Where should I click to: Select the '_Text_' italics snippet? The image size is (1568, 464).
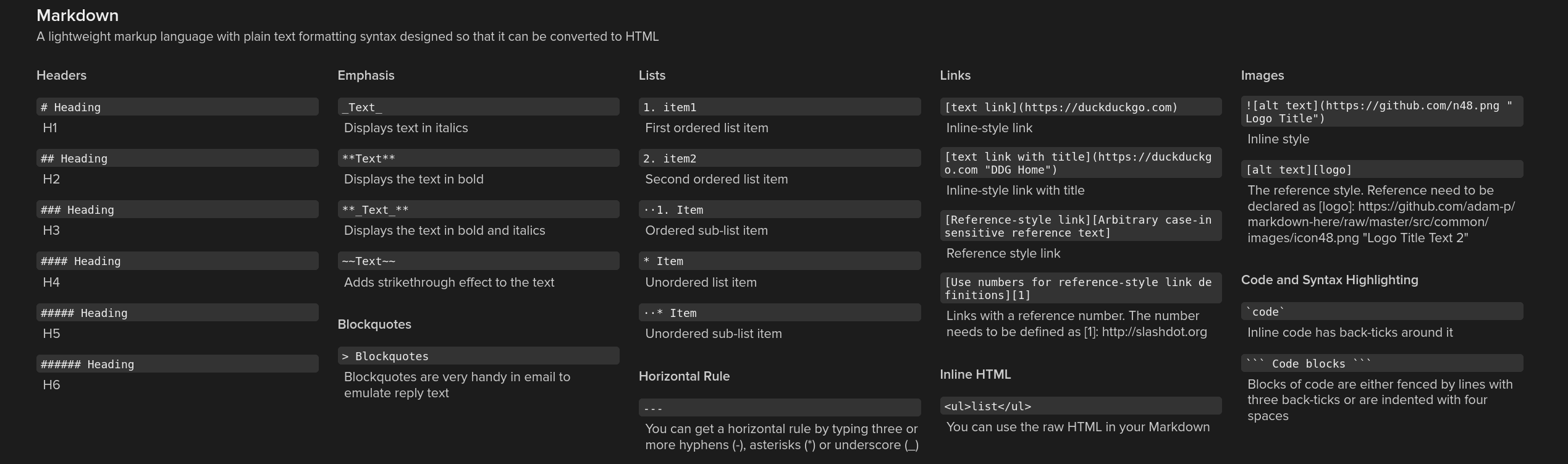478,107
